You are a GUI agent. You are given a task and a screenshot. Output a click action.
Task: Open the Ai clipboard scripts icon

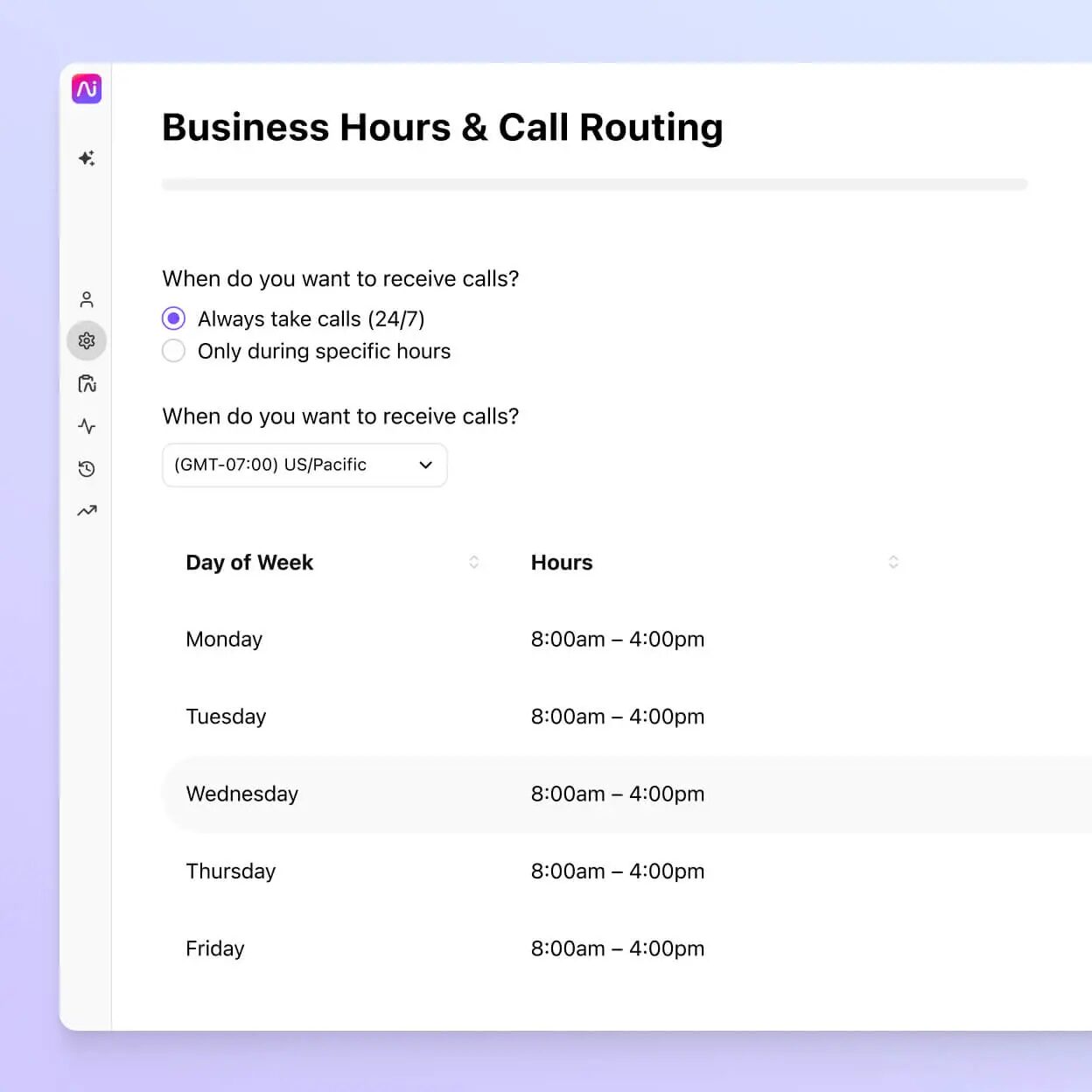86,383
